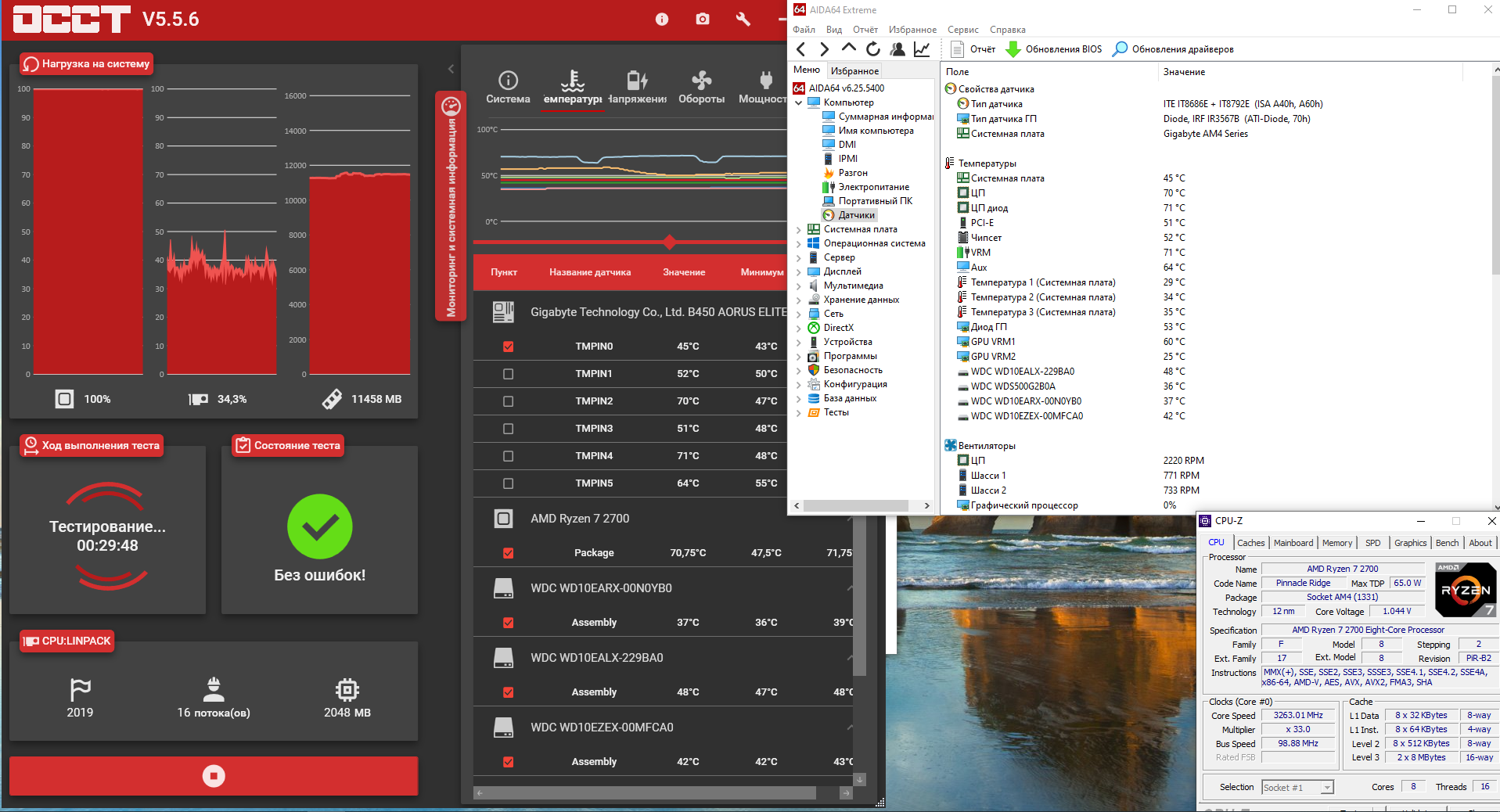Image resolution: width=1500 pixels, height=812 pixels.
Task: Open the CPU-Z Socket selection dropdown
Action: tap(1297, 788)
